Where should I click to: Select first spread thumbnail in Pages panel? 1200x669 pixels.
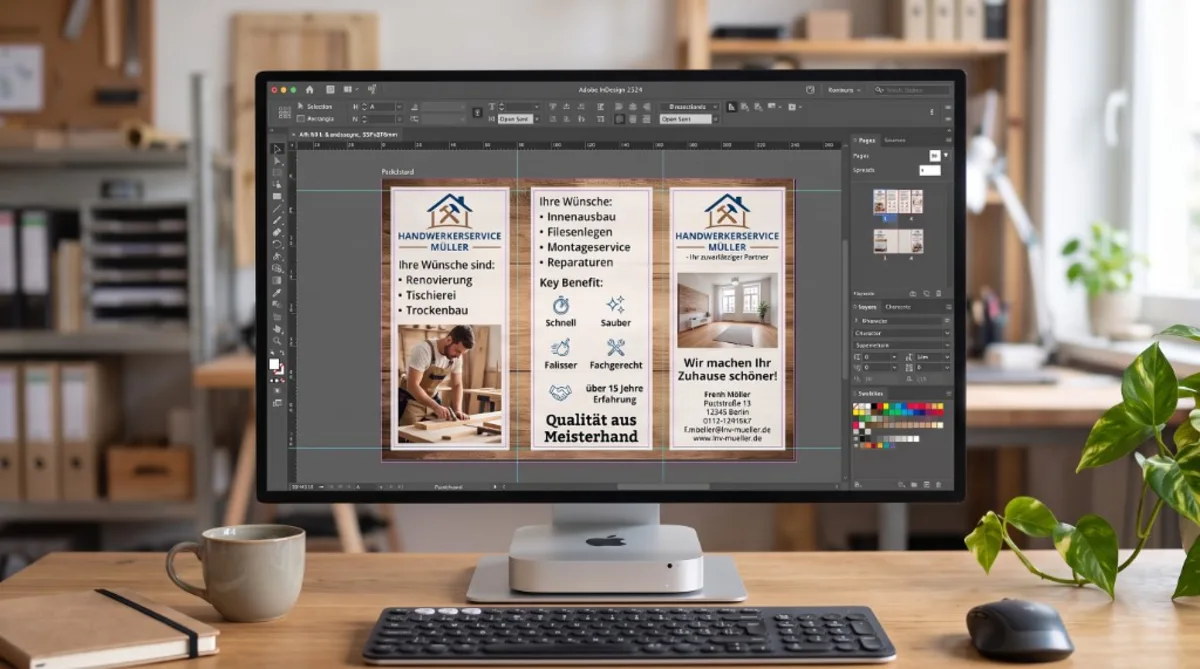(x=898, y=201)
